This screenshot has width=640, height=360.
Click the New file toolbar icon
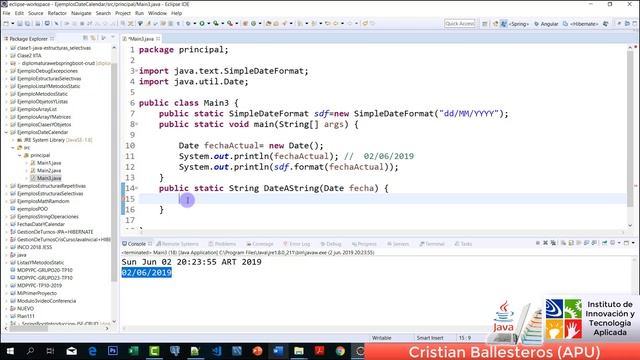7,24
